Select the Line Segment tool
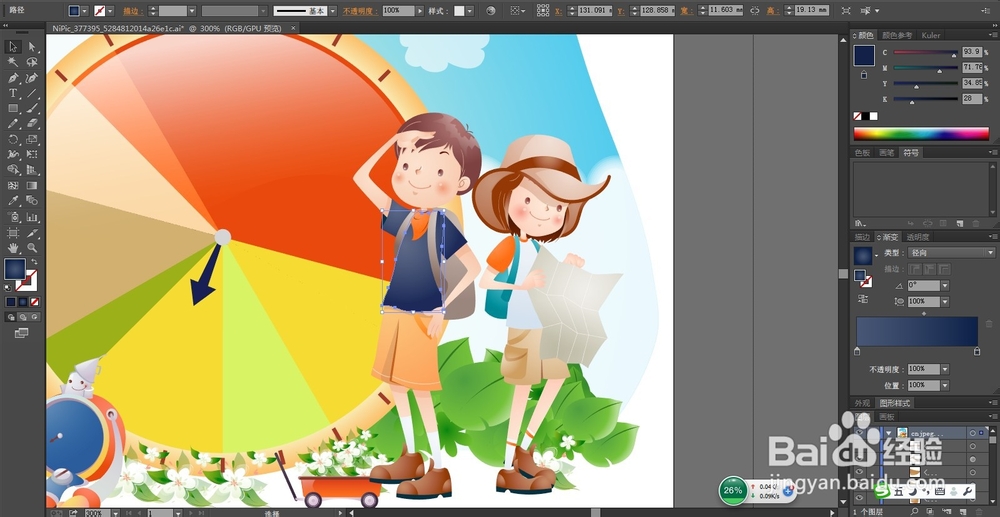 pos(32,93)
